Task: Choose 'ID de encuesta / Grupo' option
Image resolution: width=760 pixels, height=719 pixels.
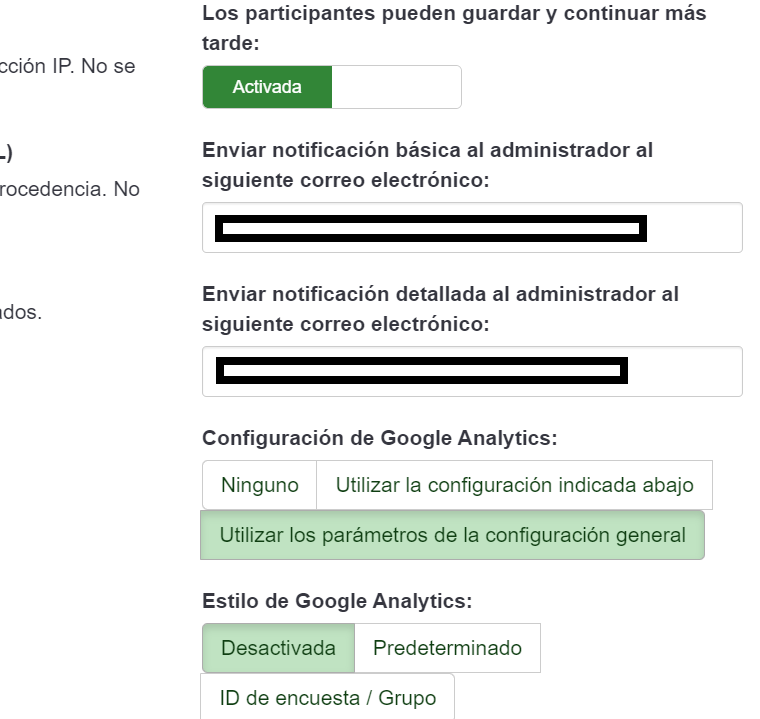Action: 328,698
